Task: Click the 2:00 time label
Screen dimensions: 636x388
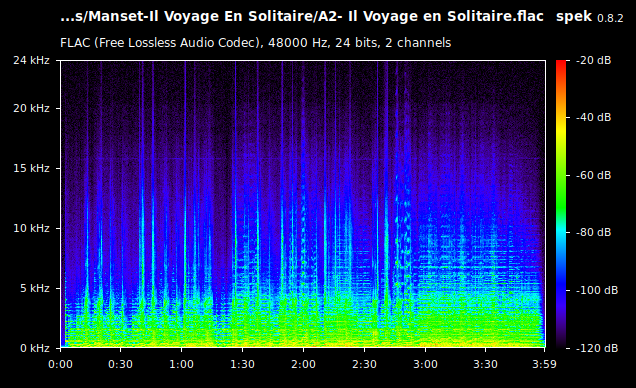Action: coord(303,364)
